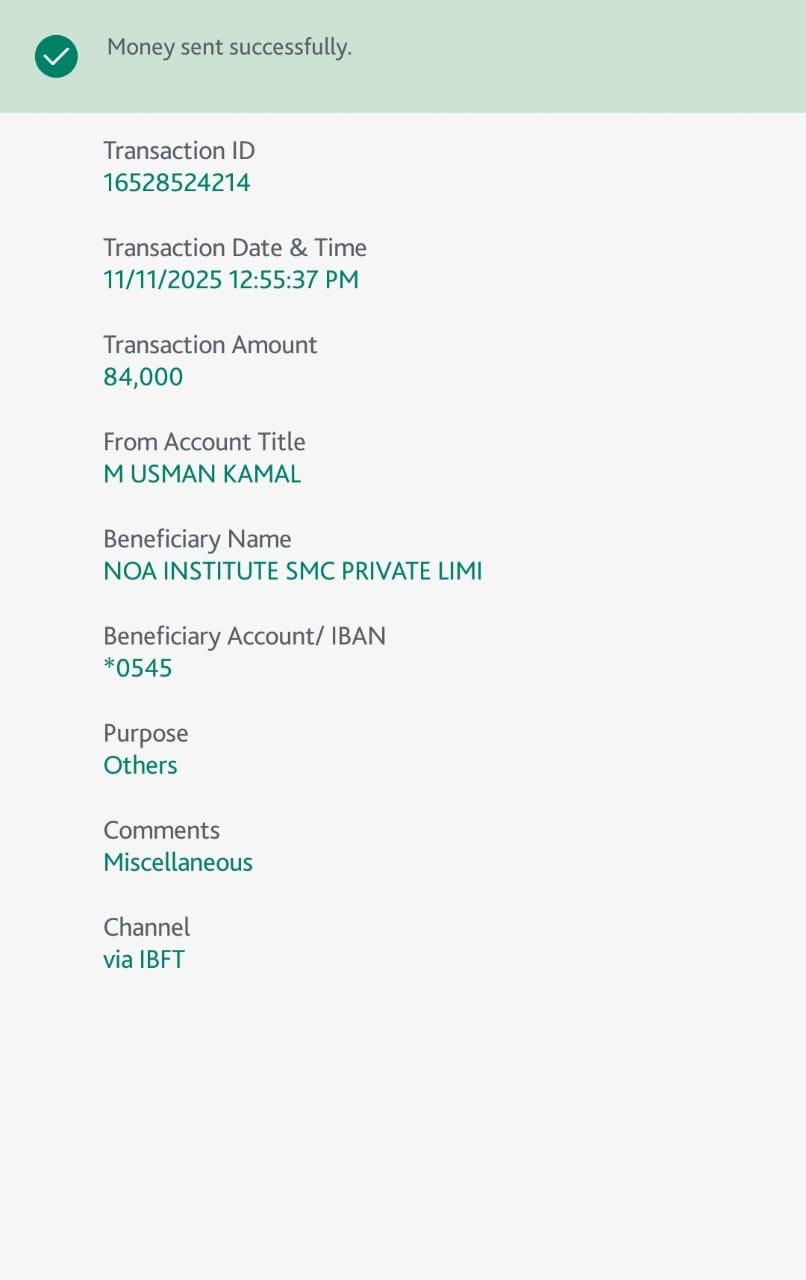Click the green success checkmark icon
This screenshot has height=1280, width=806.
click(x=56, y=56)
